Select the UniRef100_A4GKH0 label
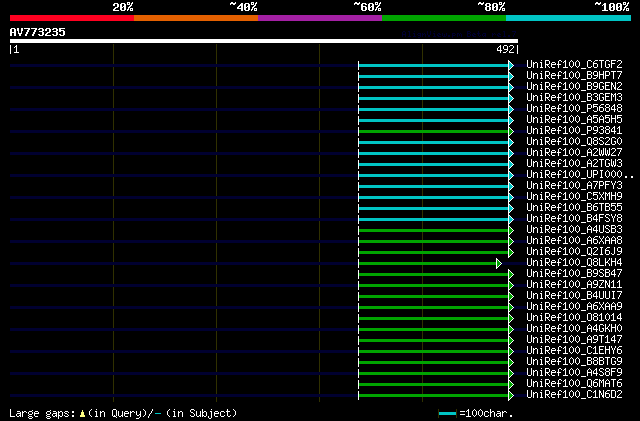The height and width of the screenshot is (421, 640). click(574, 329)
